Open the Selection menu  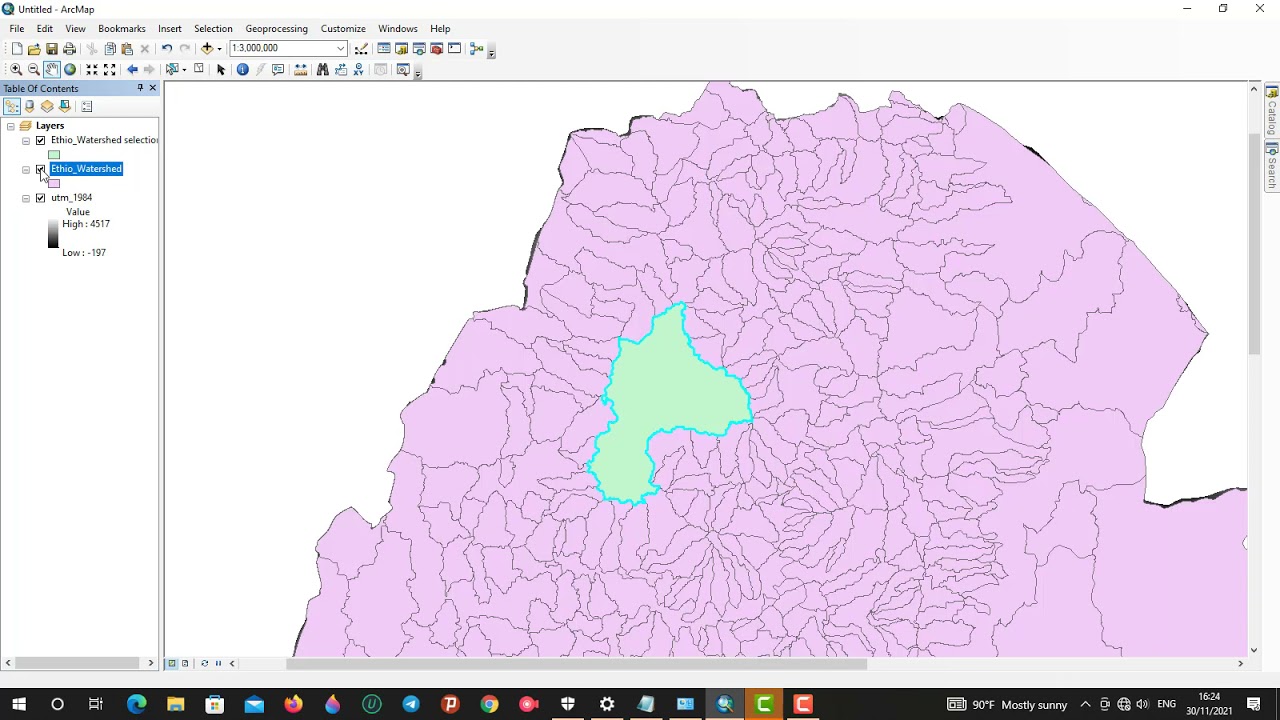[x=213, y=28]
